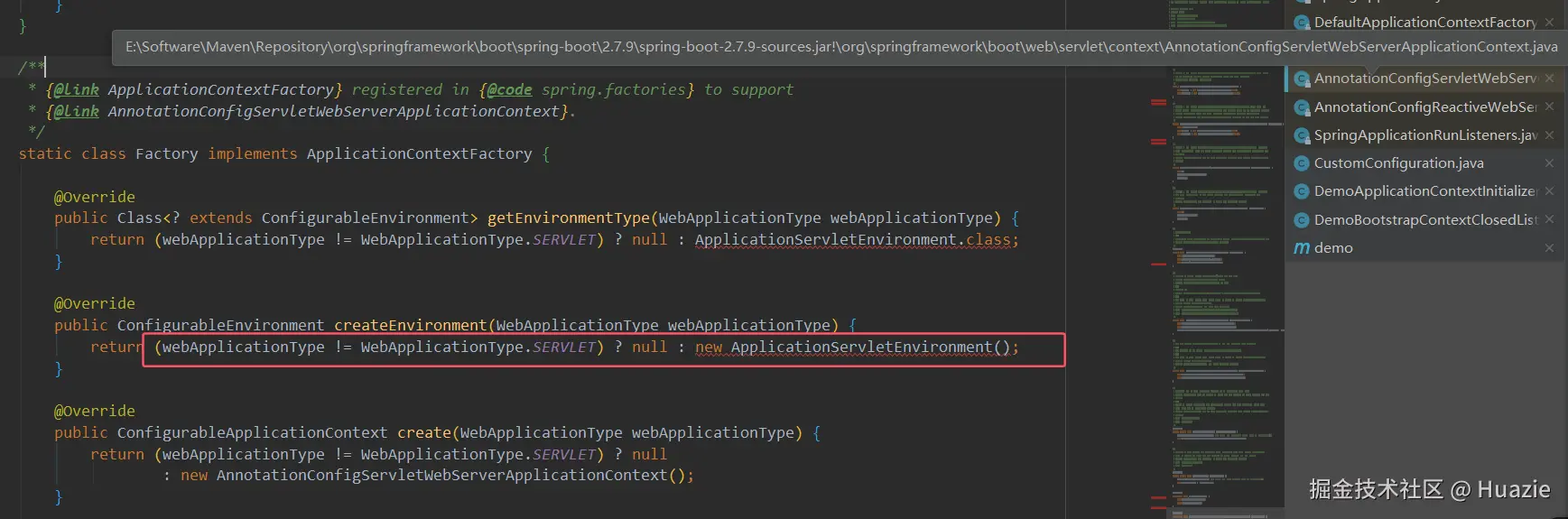Switch to DefaultApplicationContextFactory tab
The width and height of the screenshot is (1568, 519).
1425,23
